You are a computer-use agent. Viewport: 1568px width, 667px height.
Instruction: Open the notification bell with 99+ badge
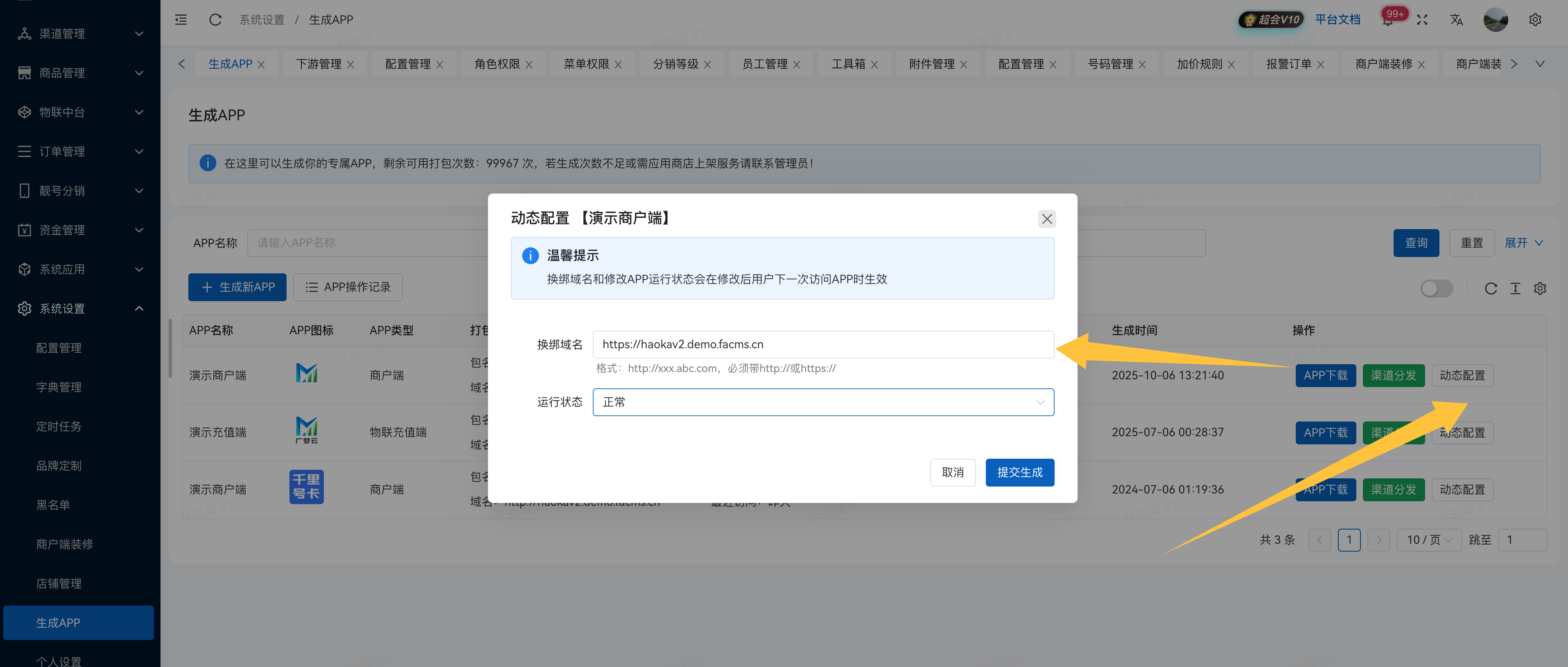(1388, 20)
